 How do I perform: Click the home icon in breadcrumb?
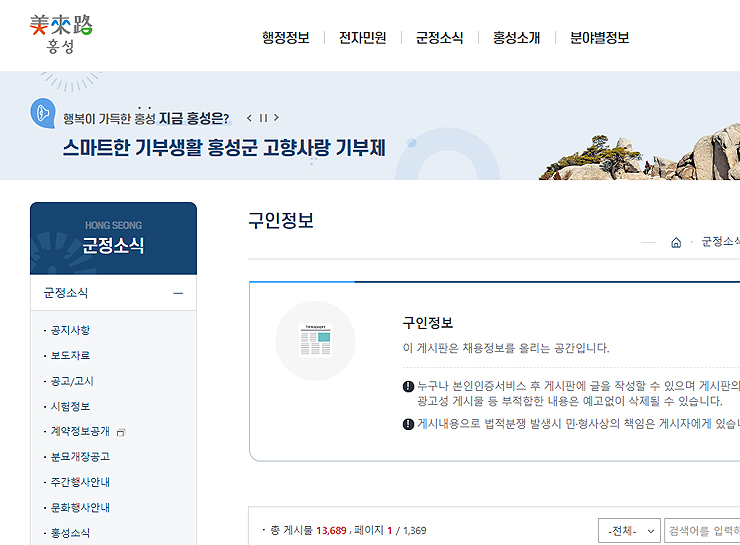pyautogui.click(x=676, y=243)
